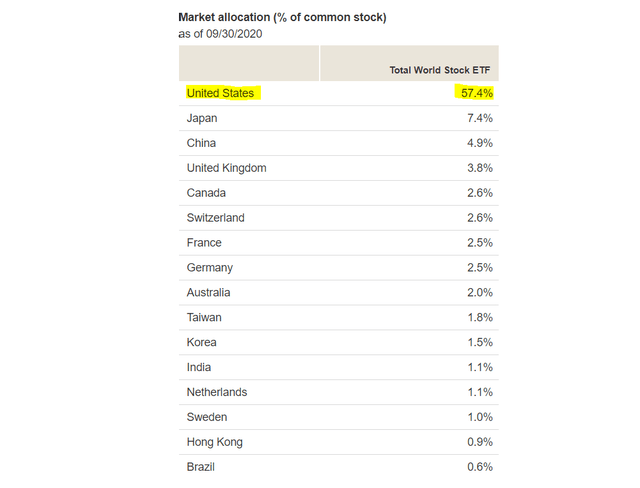Screen dimensions: 640x488
Task: Select the United Kingdom row
Action: click(338, 168)
